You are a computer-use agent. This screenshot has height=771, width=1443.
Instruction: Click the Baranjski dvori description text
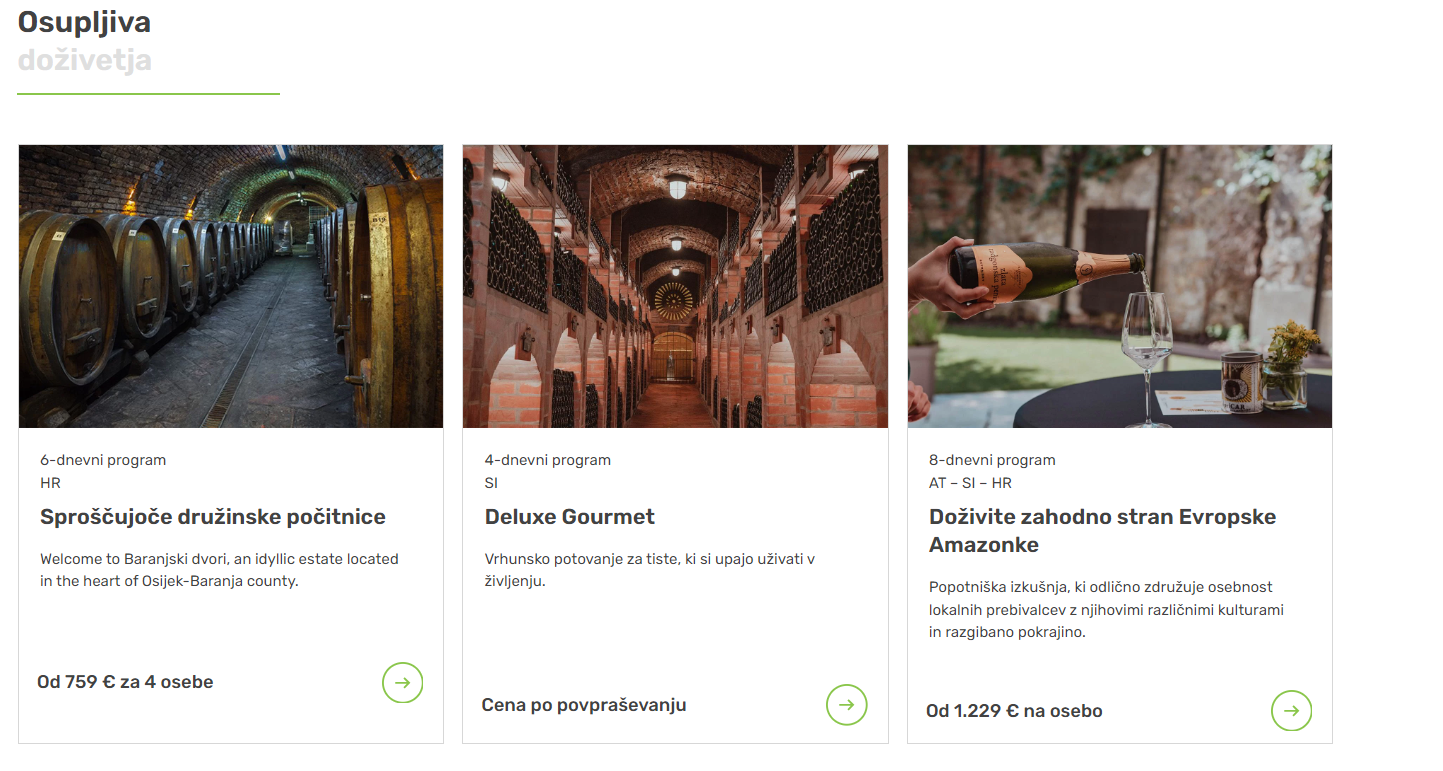[x=220, y=570]
